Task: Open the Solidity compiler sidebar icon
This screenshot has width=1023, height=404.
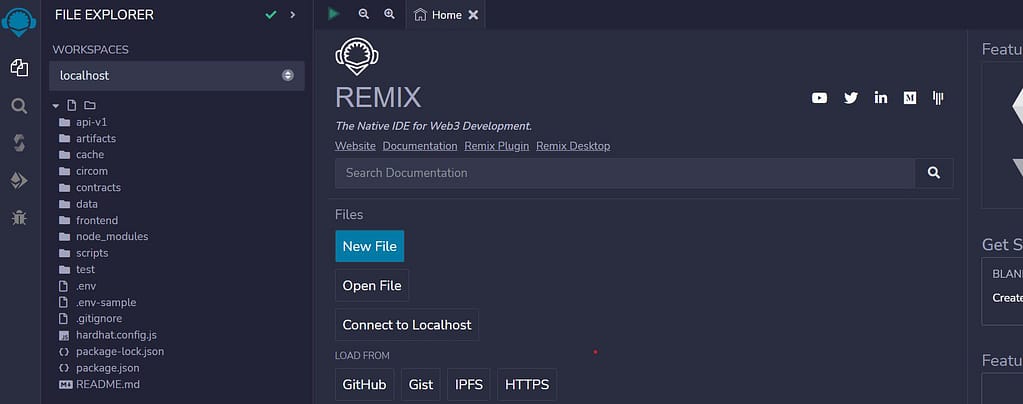Action: point(19,143)
